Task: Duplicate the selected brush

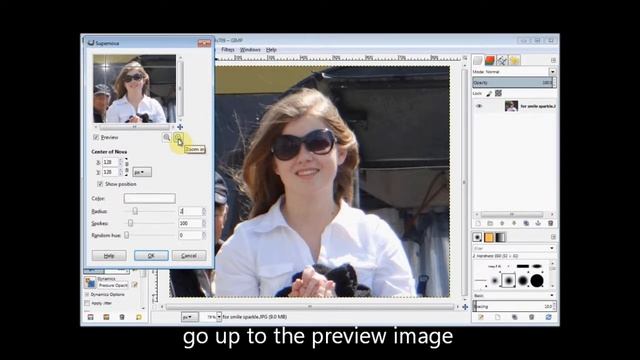Action: pos(514,317)
